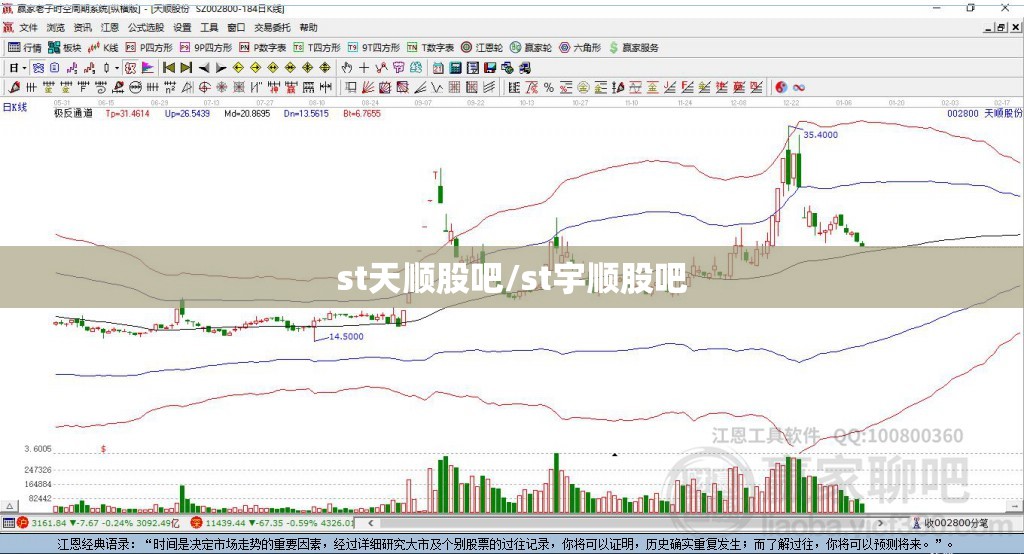
Task: Expand the 日 period dropdown arrow
Action: point(24,68)
